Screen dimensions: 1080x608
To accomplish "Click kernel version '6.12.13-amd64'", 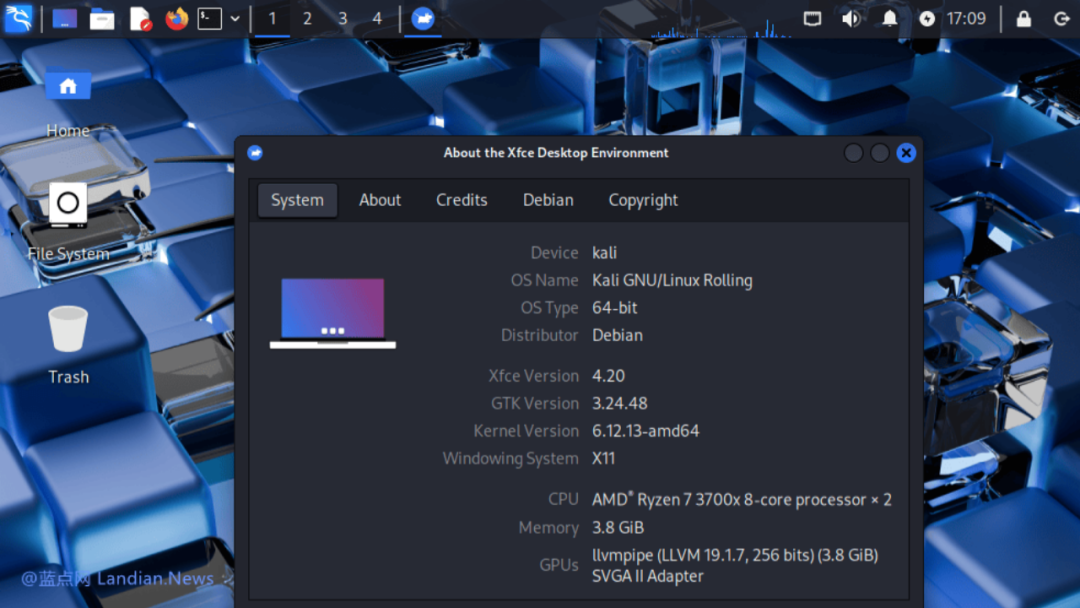I will (x=645, y=431).
